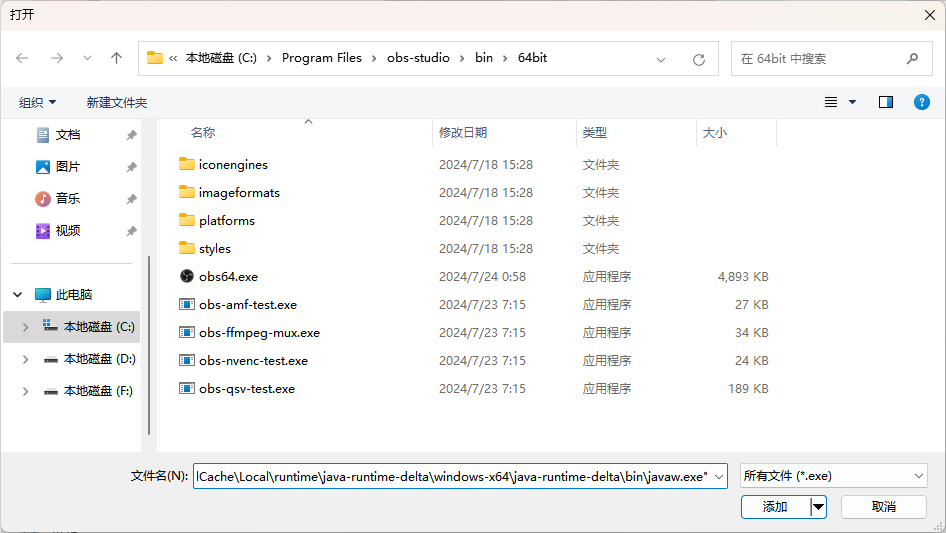This screenshot has height=533, width=946.
Task: Click the 添加 button
Action: click(775, 507)
